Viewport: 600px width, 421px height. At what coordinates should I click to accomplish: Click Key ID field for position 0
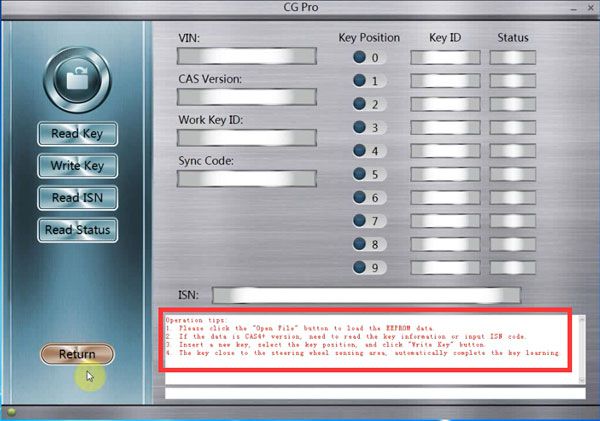click(445, 58)
